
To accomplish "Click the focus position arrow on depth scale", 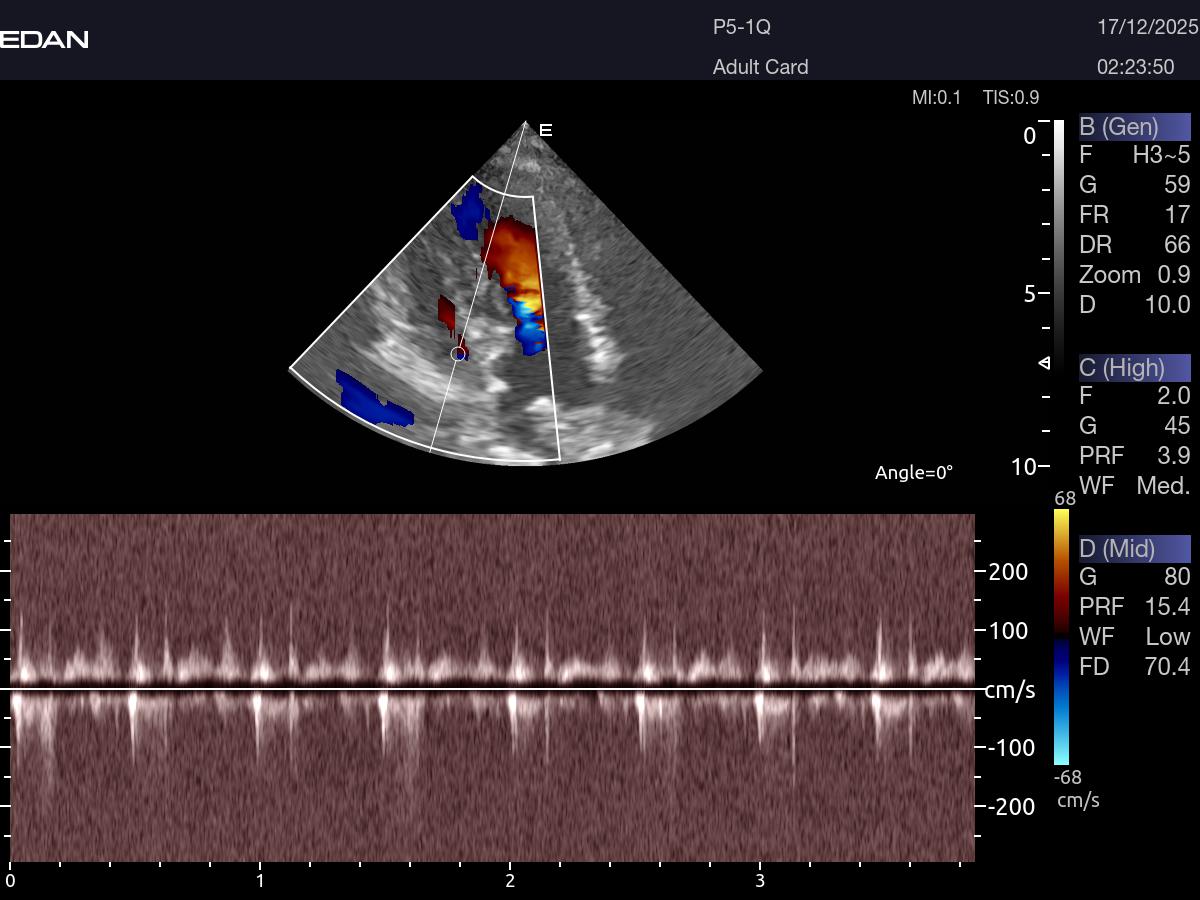I will coord(1044,362).
